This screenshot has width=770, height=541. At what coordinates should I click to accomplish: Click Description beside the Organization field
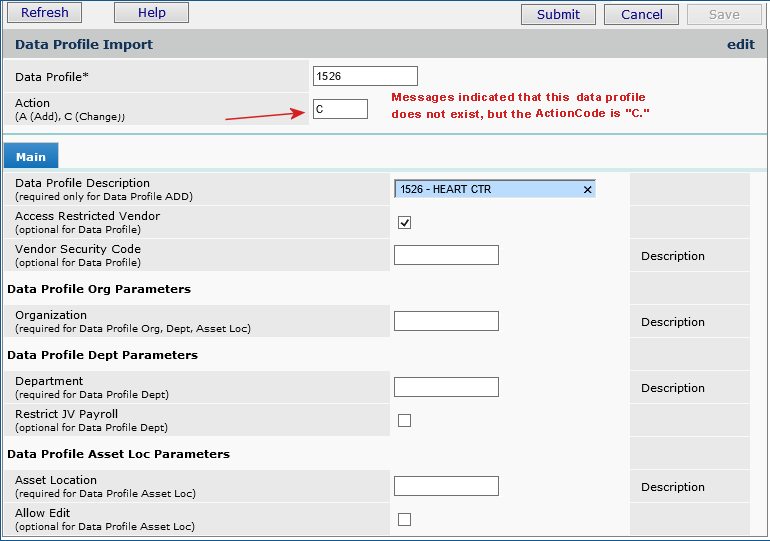click(673, 322)
